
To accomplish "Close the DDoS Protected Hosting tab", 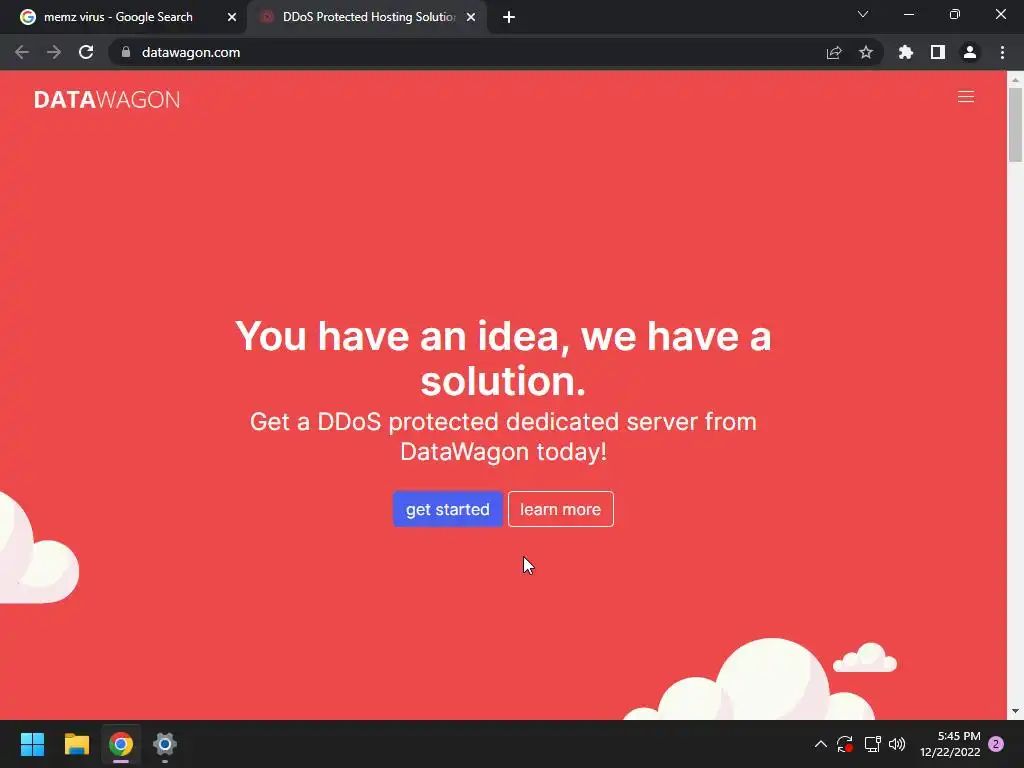I will (x=471, y=17).
